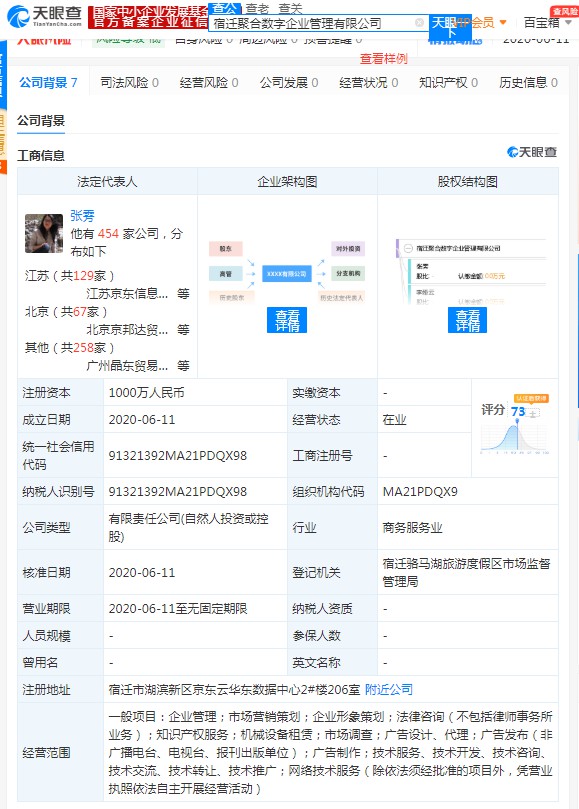Screen dimensions: 579x809
Task: Click the 北京（共67家）region entry
Action: click(66, 312)
